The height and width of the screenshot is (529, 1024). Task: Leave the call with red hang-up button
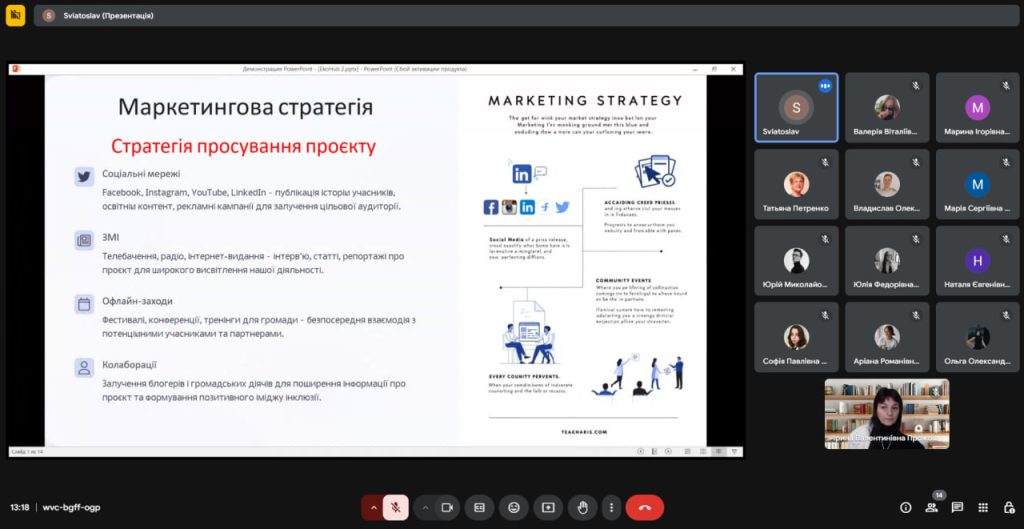click(x=645, y=507)
